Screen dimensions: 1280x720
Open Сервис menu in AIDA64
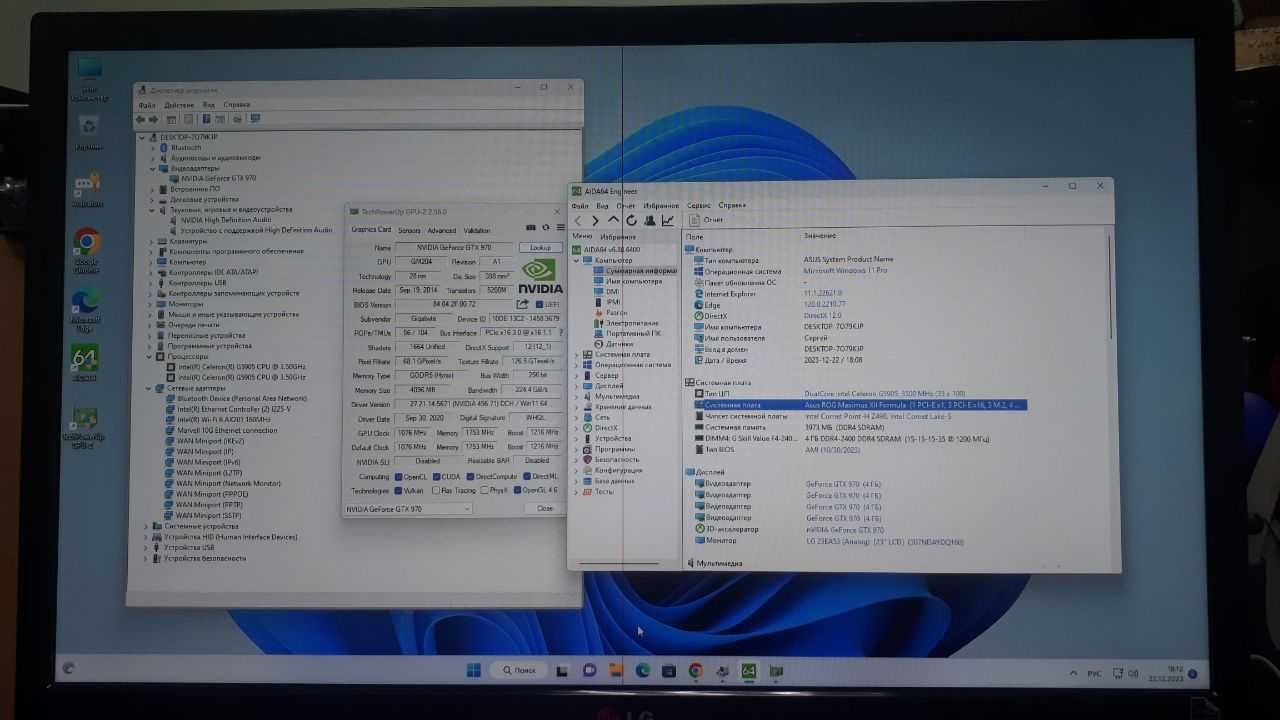click(x=699, y=205)
